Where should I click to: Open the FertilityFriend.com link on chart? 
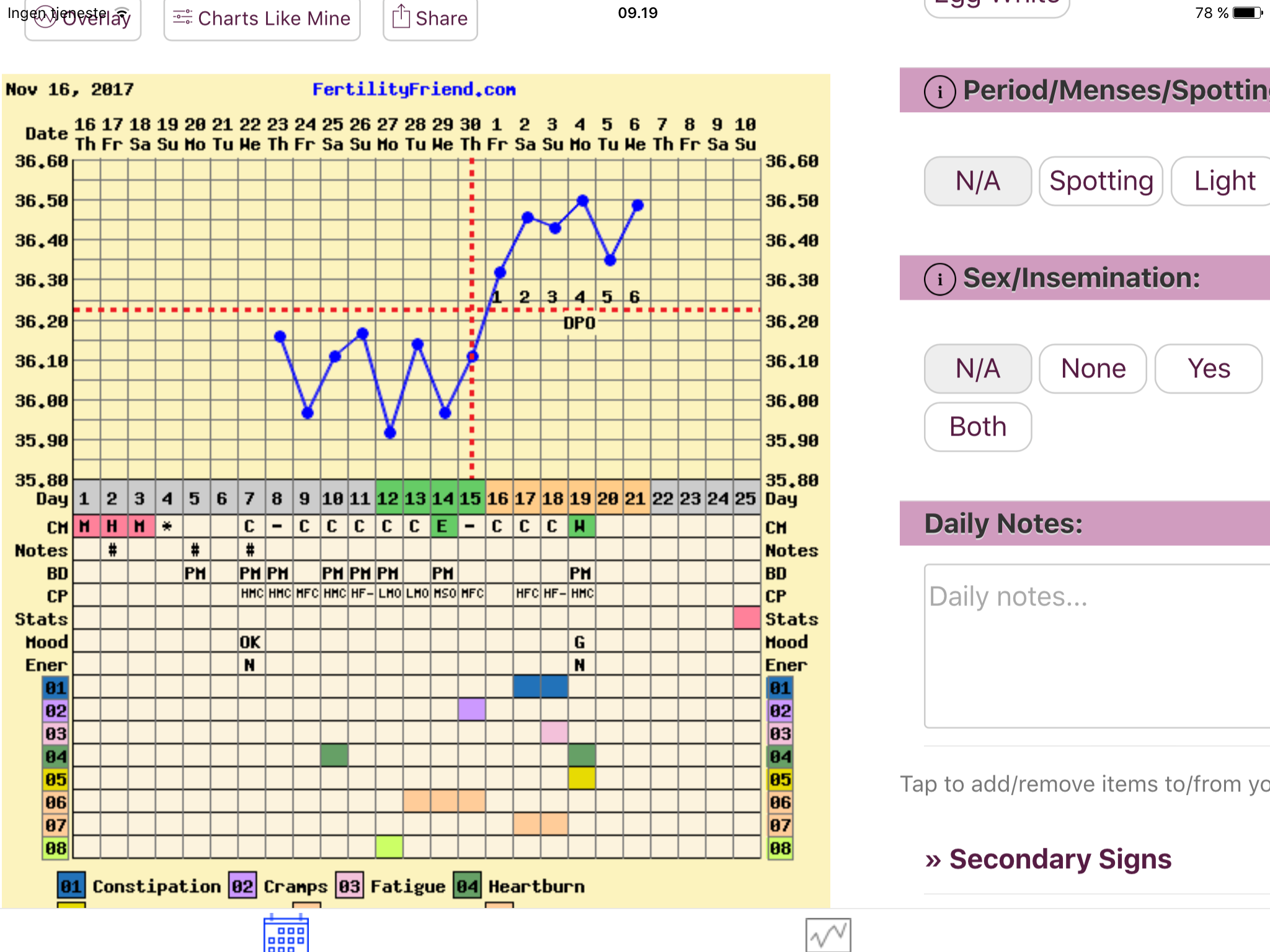[414, 90]
